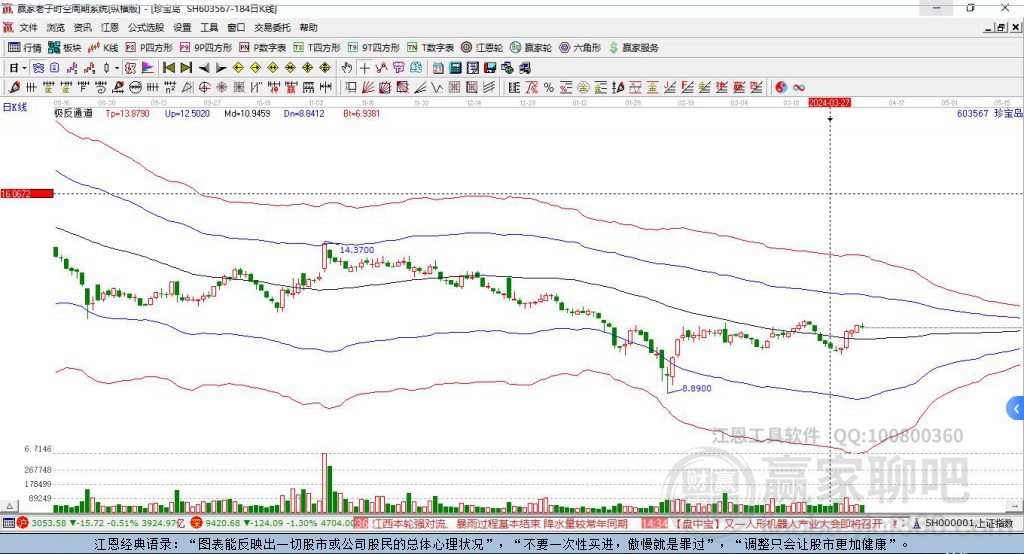
Task: Open the calculator icon
Action: 456,68
